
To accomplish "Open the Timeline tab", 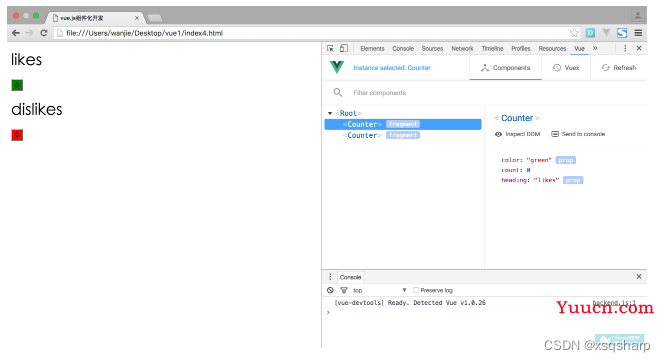I will coord(492,48).
